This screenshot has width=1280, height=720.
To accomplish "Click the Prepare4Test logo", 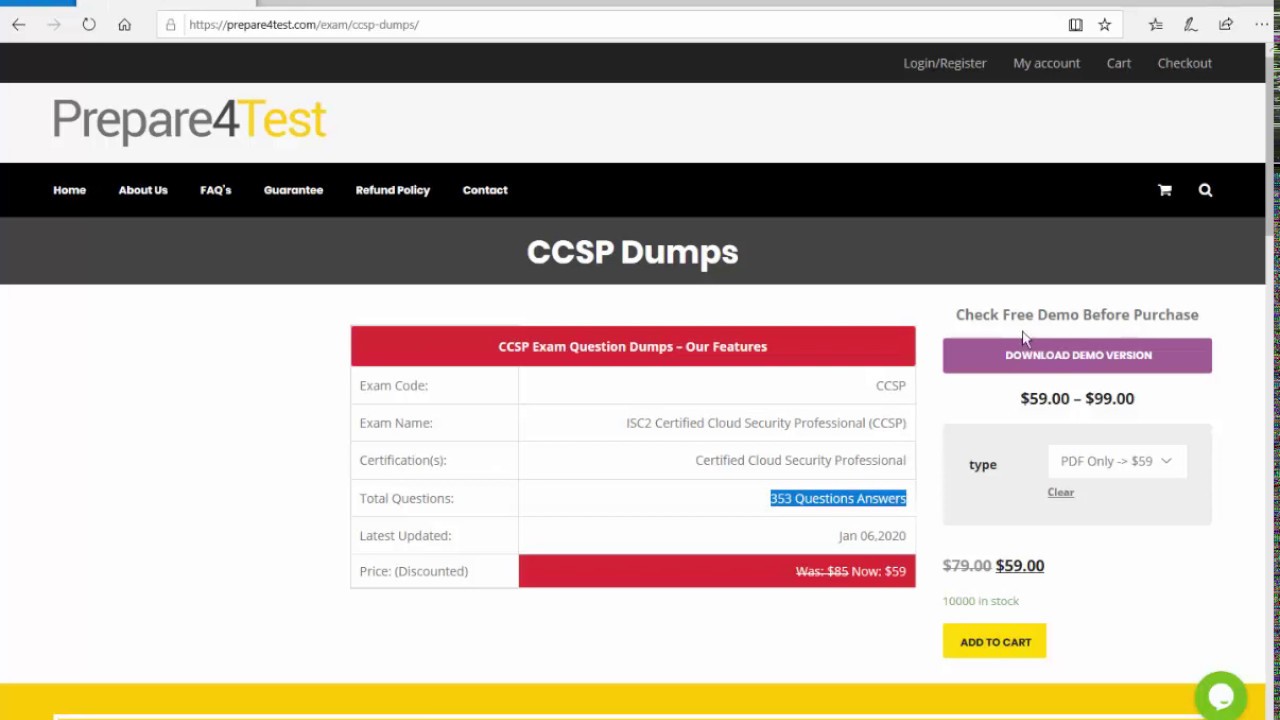I will pyautogui.click(x=189, y=120).
